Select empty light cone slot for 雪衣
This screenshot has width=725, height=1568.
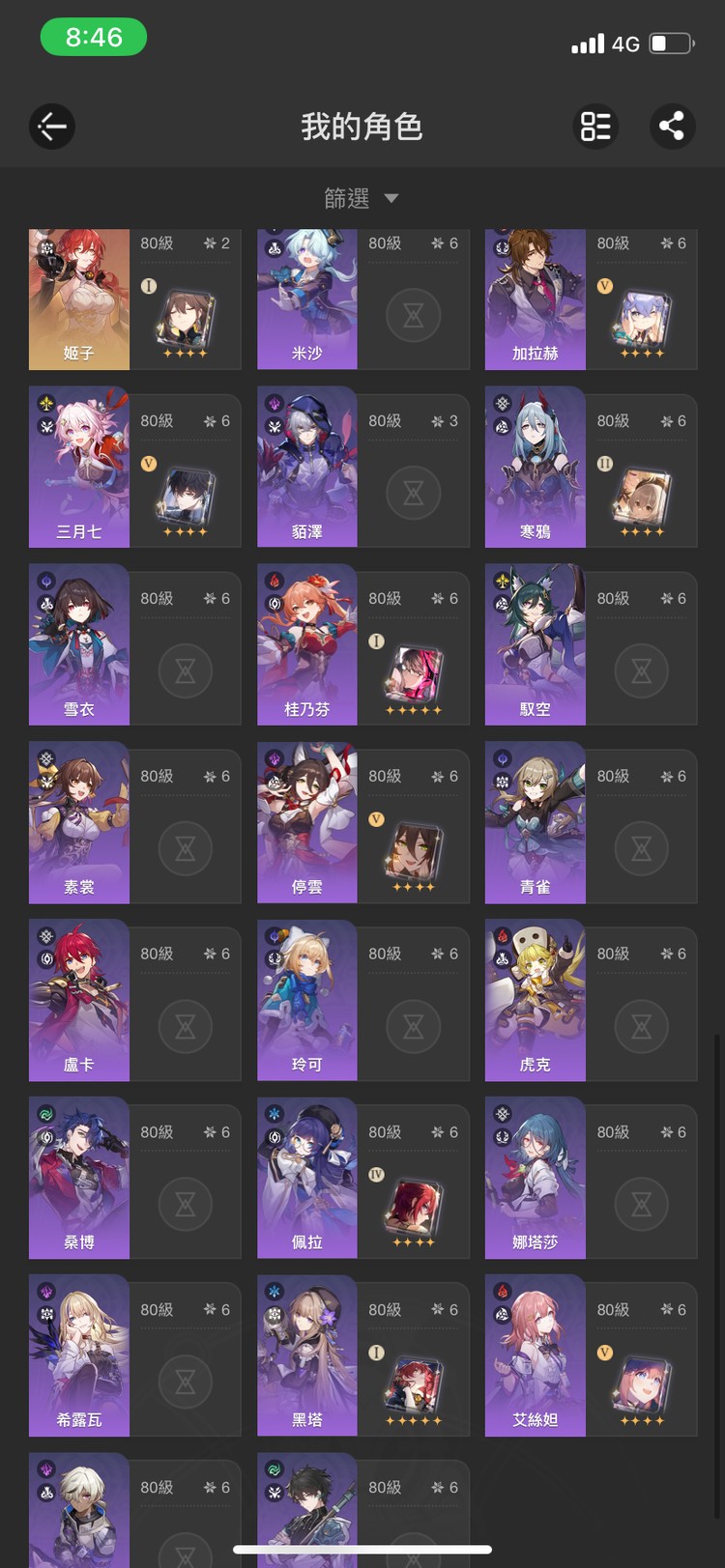[186, 670]
